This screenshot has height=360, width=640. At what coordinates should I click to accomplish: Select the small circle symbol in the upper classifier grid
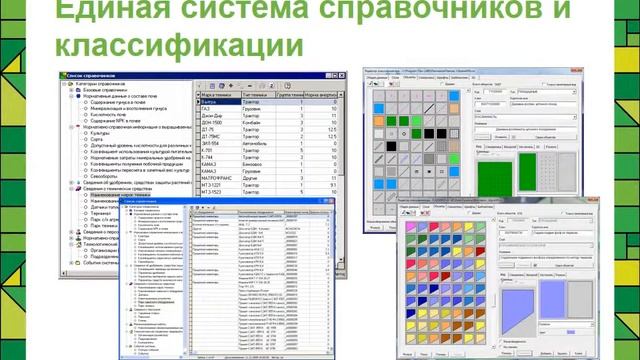pyautogui.click(x=404, y=133)
